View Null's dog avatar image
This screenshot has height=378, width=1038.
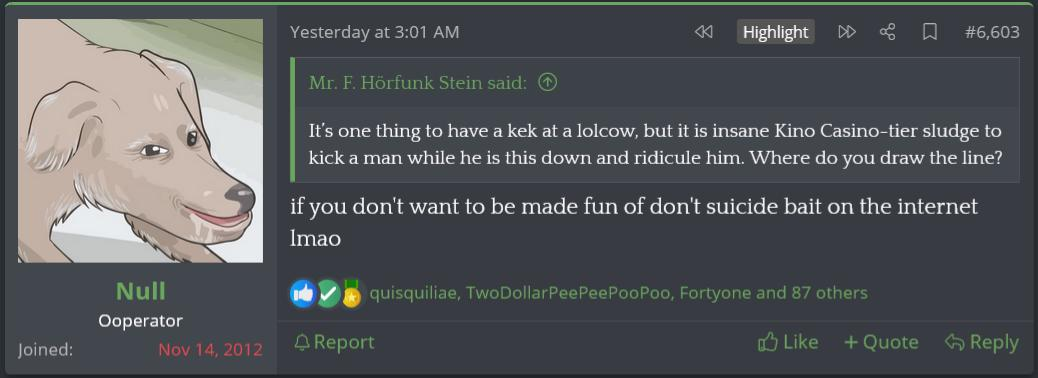[x=140, y=140]
